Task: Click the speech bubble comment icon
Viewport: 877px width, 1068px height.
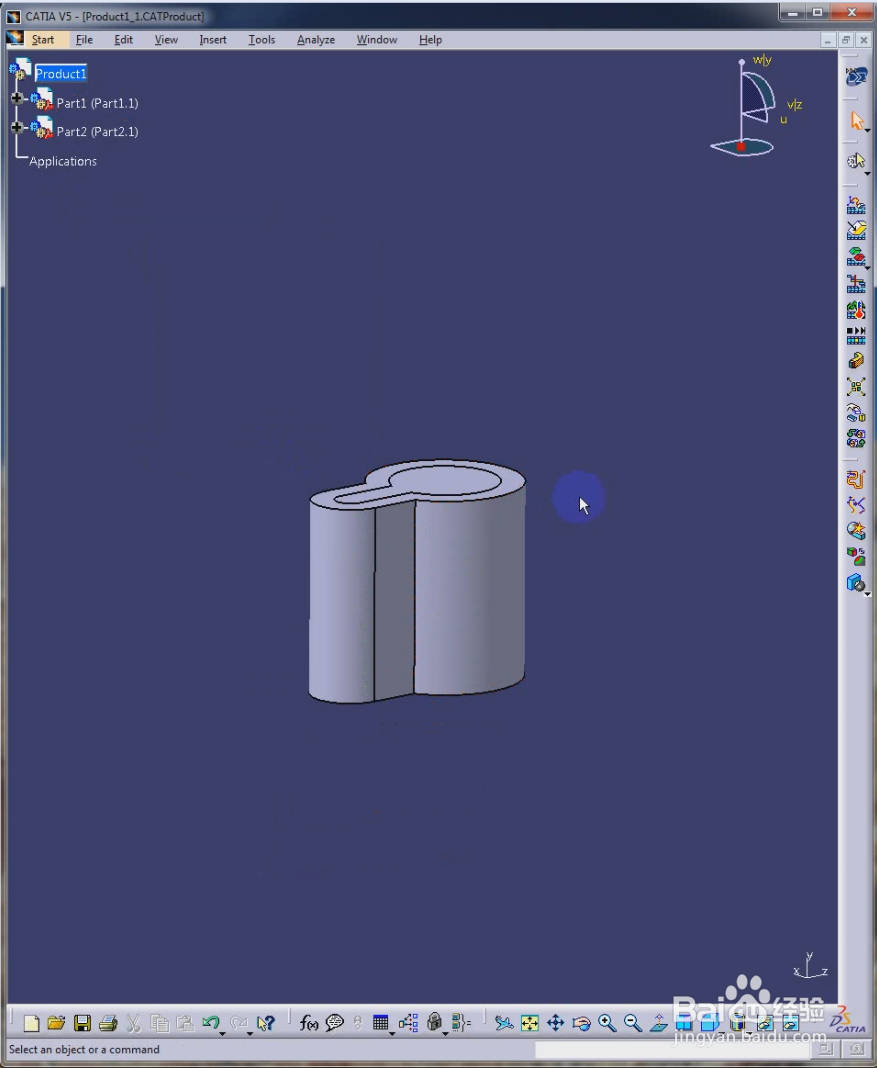Action: tap(334, 1022)
